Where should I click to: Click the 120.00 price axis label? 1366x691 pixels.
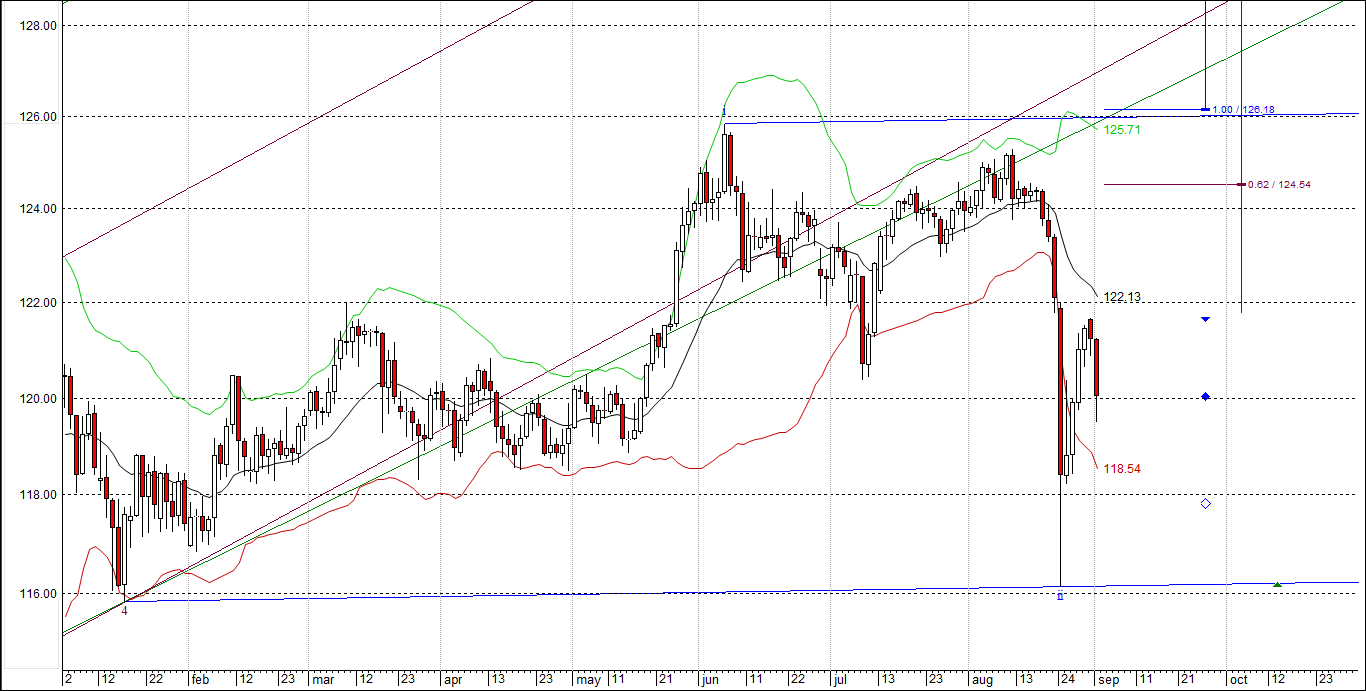click(37, 398)
